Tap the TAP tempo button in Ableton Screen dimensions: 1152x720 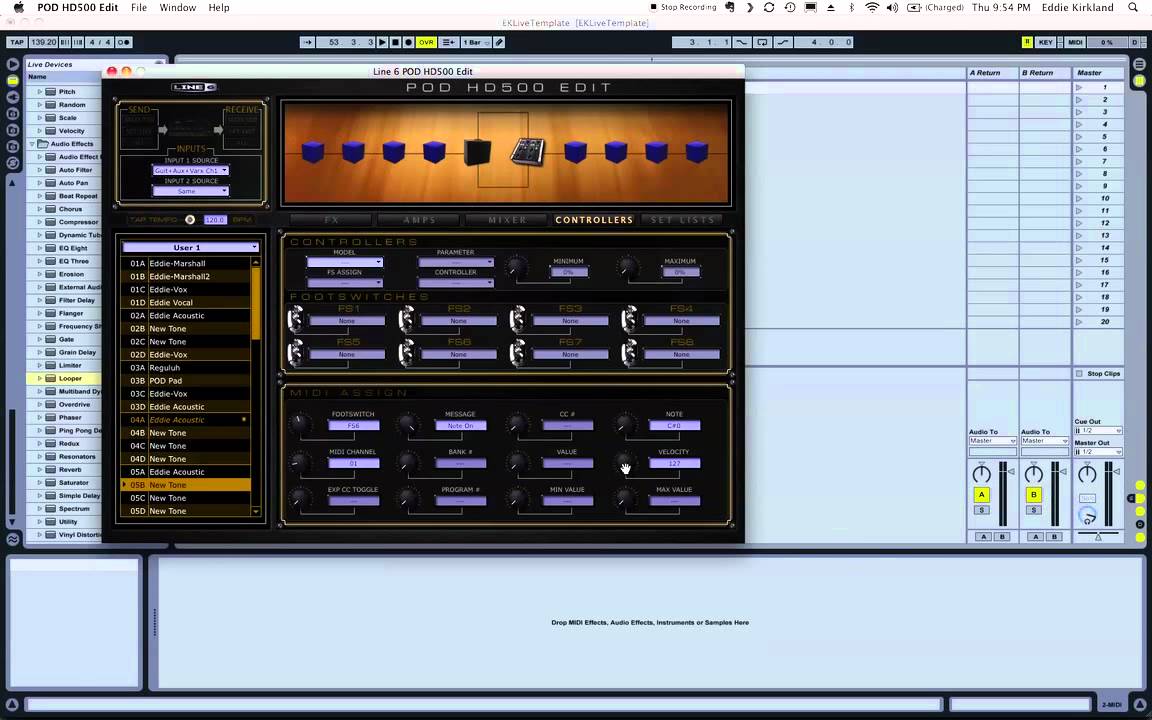16,43
